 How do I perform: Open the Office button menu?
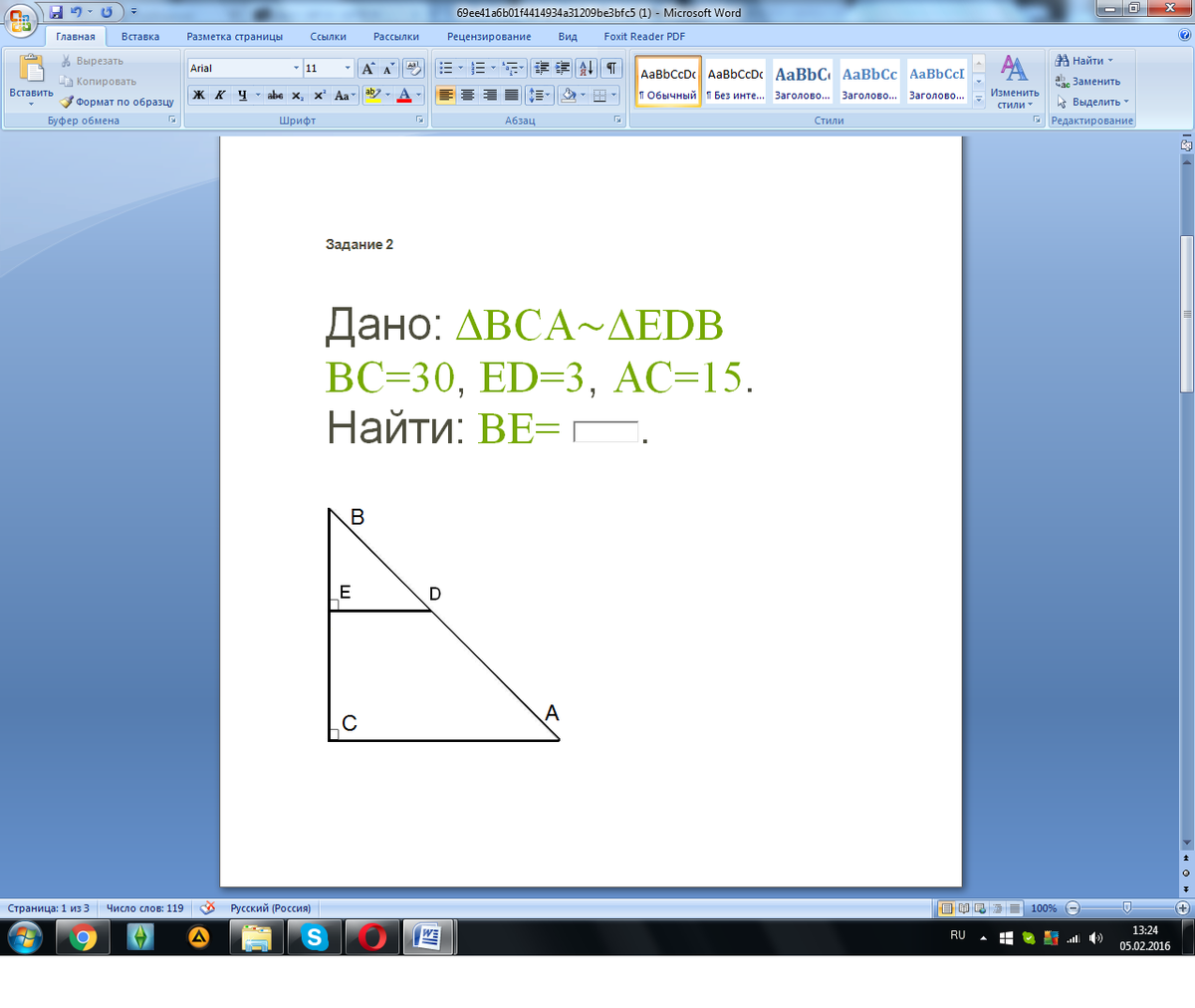point(20,20)
